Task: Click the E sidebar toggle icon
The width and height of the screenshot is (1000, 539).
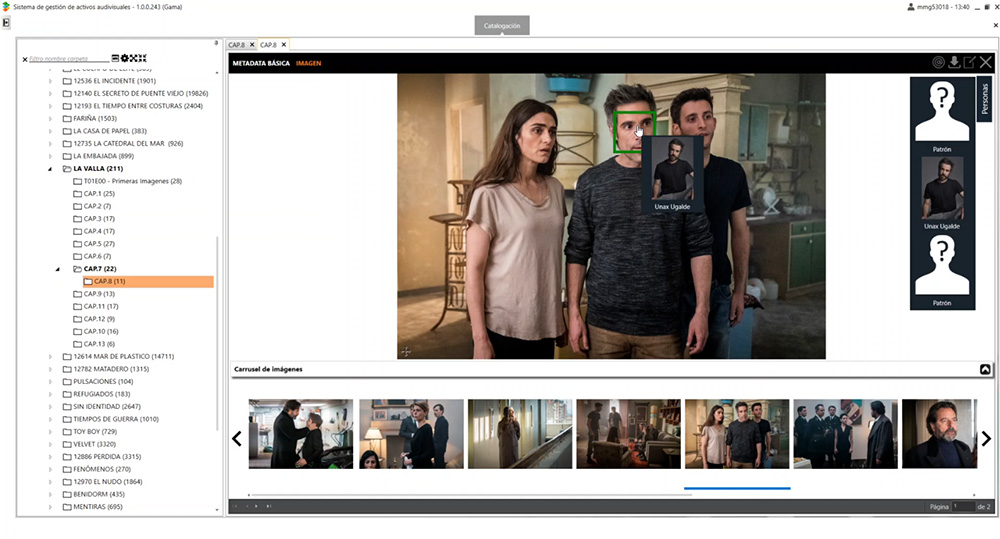Action: click(x=6, y=22)
